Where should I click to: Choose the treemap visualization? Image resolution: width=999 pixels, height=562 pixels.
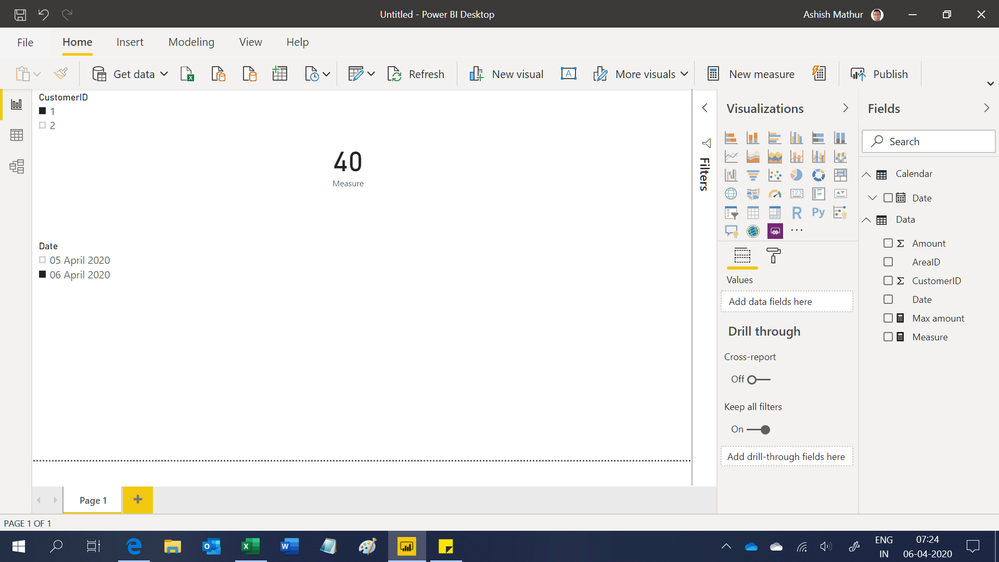click(x=840, y=175)
